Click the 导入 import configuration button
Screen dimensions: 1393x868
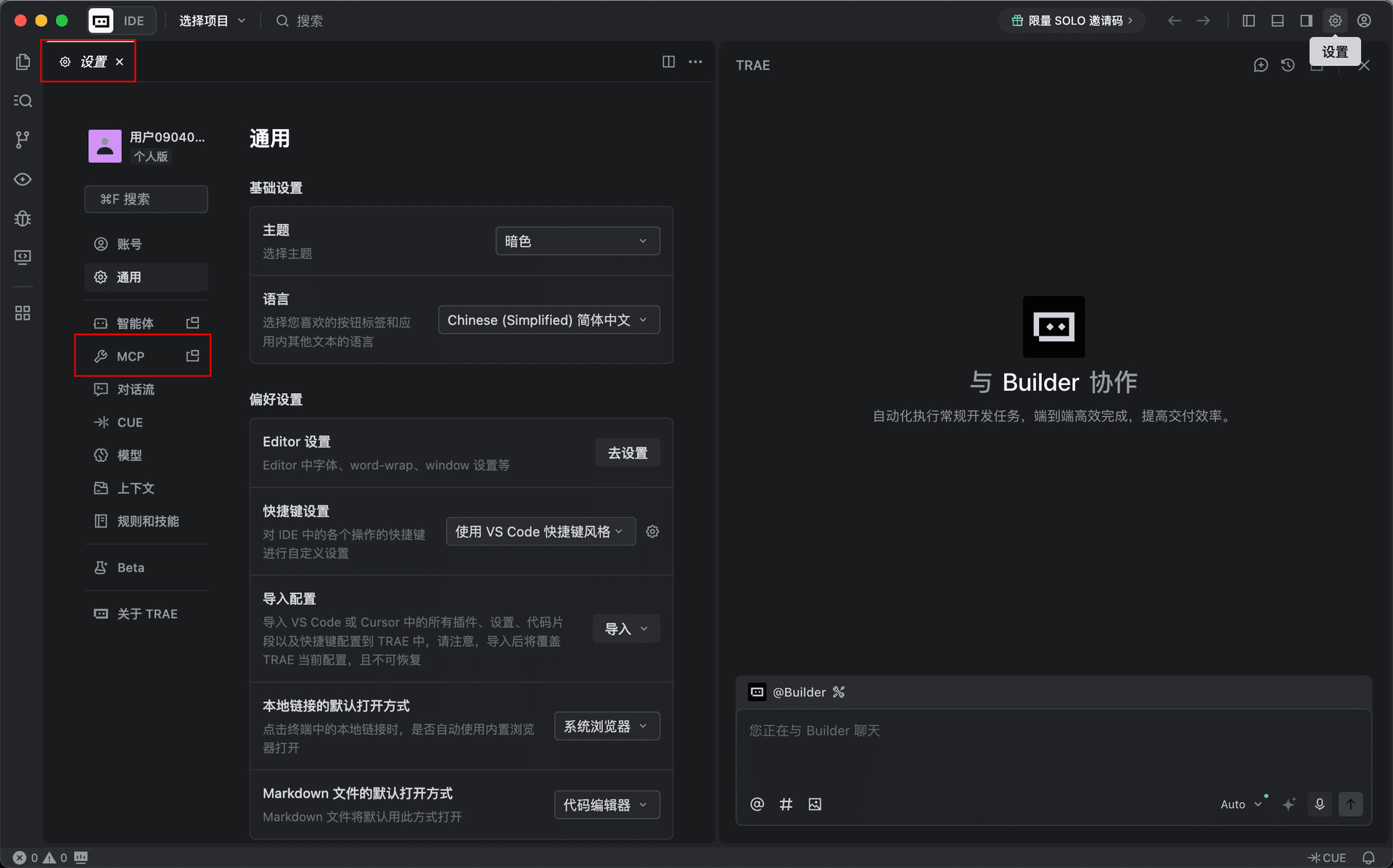[x=625, y=628]
